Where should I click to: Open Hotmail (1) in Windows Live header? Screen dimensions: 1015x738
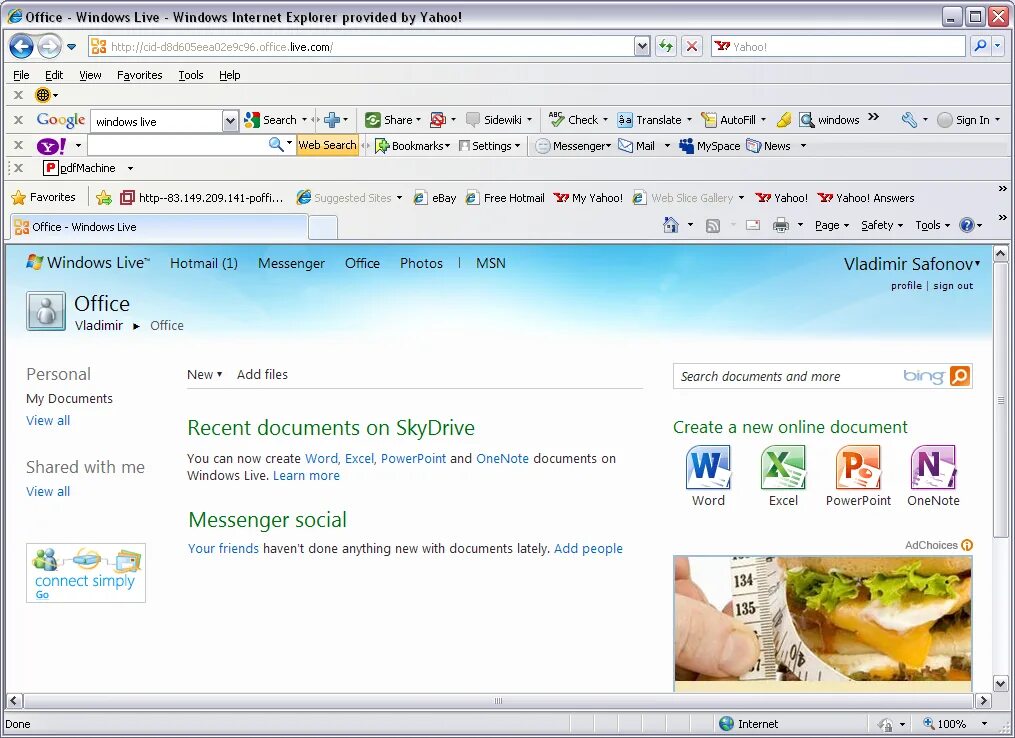(x=204, y=263)
